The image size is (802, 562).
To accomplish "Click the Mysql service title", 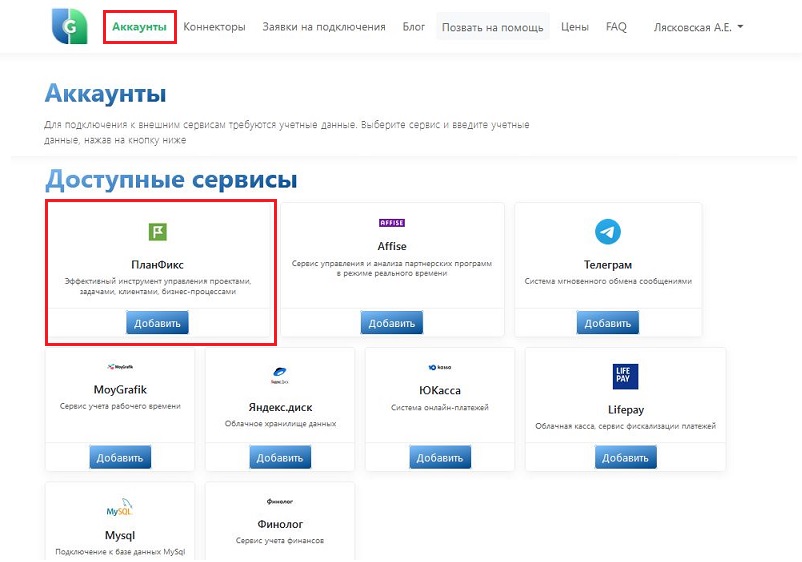I will tap(120, 535).
